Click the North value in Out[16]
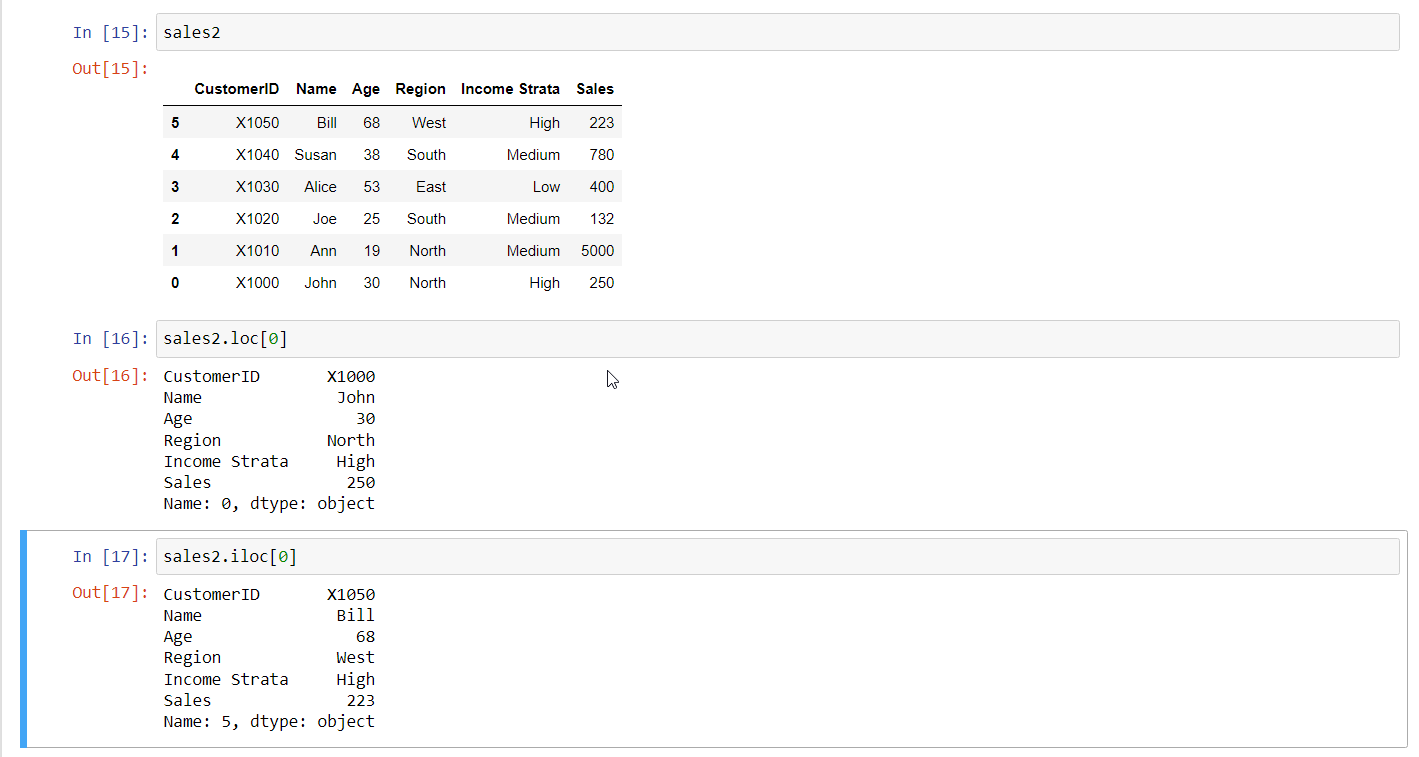 351,440
